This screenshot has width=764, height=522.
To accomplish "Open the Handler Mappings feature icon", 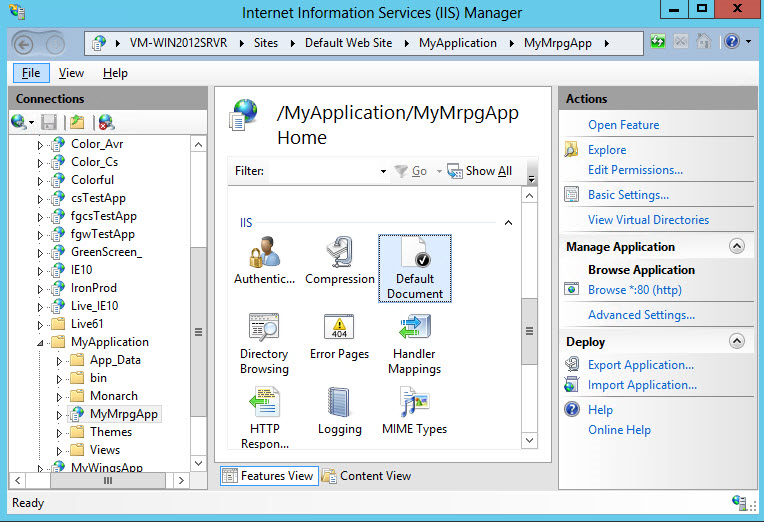I will point(415,344).
